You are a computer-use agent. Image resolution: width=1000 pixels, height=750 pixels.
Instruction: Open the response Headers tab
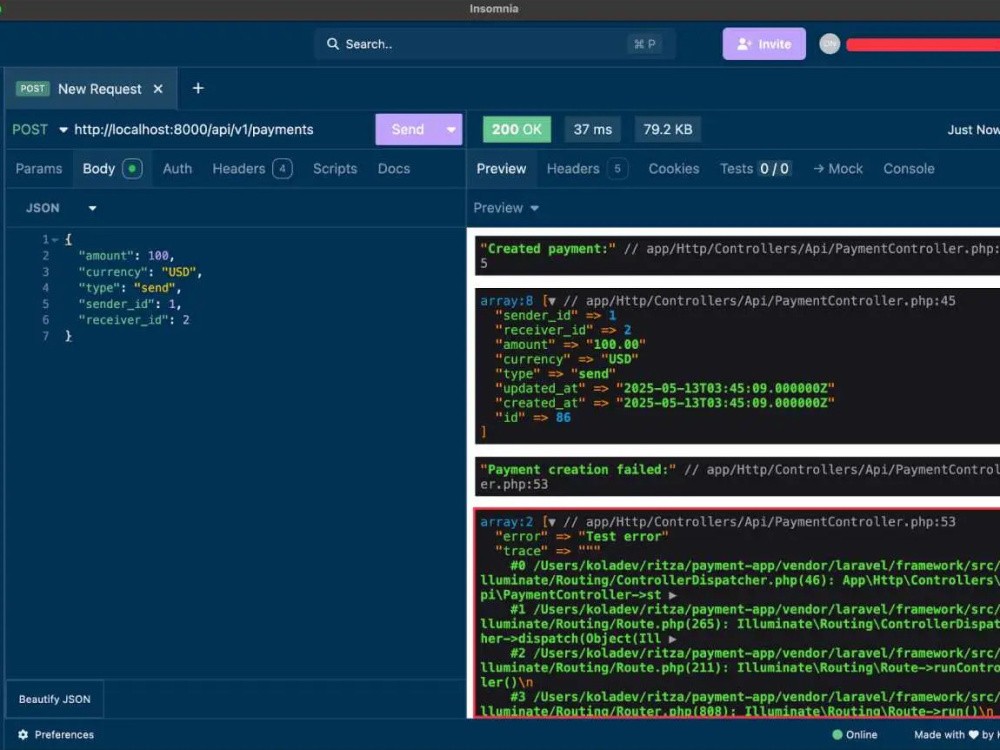(x=587, y=169)
